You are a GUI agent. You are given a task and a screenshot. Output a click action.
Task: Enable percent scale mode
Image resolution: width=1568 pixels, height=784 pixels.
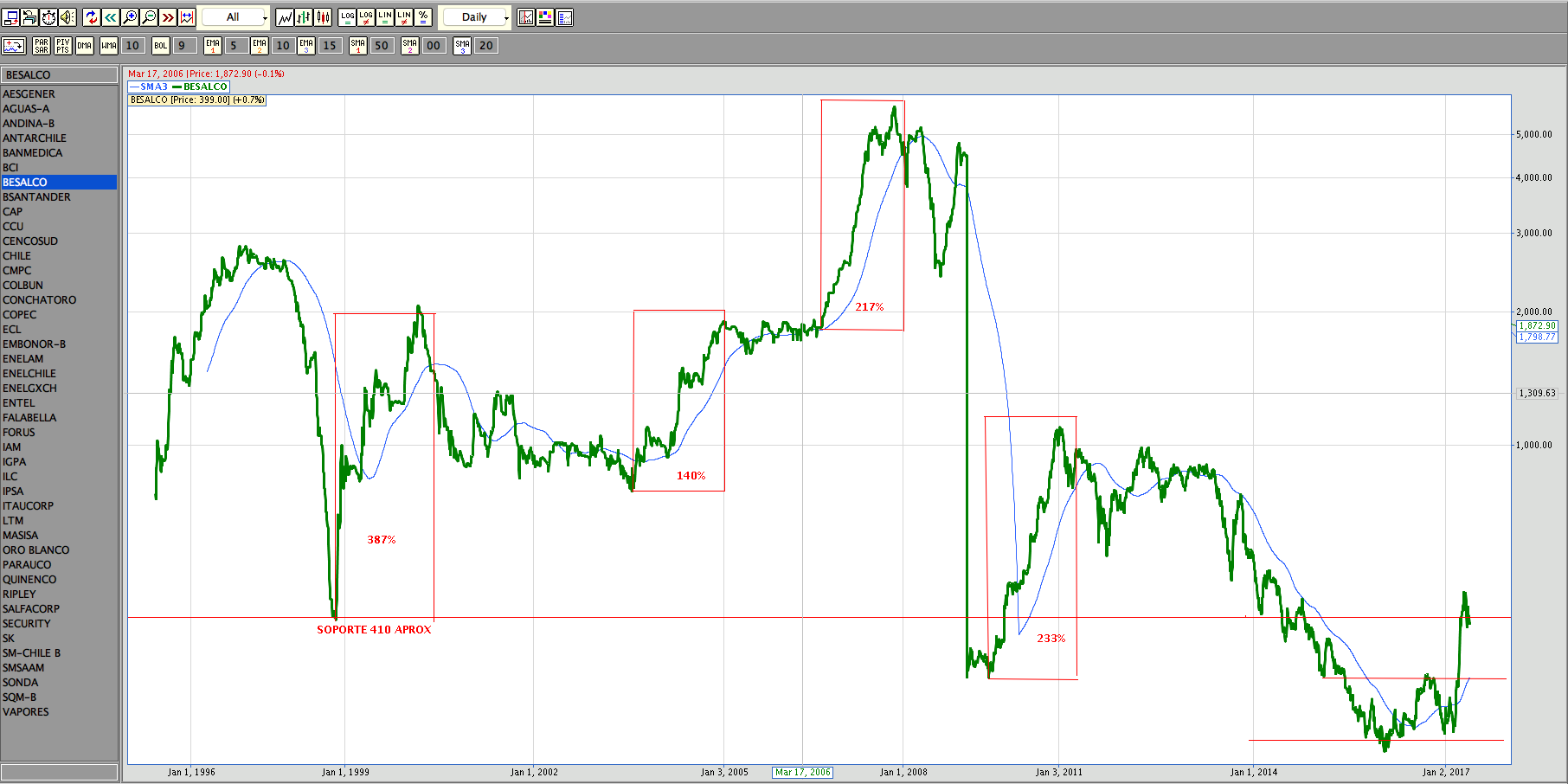tap(423, 17)
